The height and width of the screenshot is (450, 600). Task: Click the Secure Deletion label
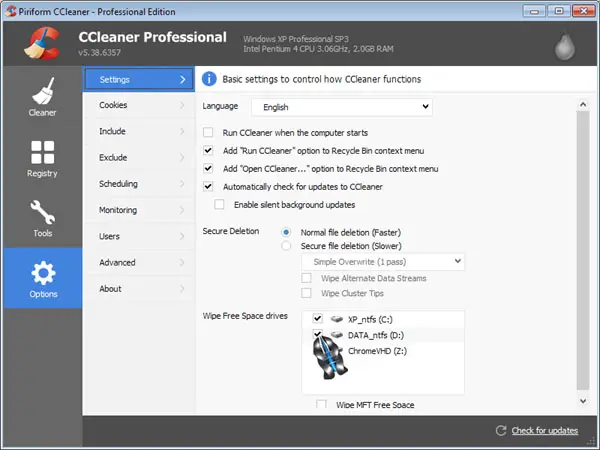[x=231, y=231]
